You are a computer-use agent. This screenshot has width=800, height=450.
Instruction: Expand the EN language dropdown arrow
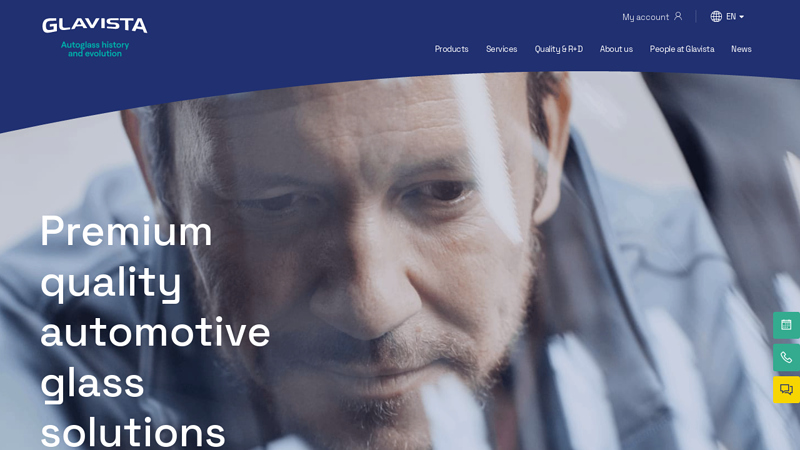tap(741, 17)
